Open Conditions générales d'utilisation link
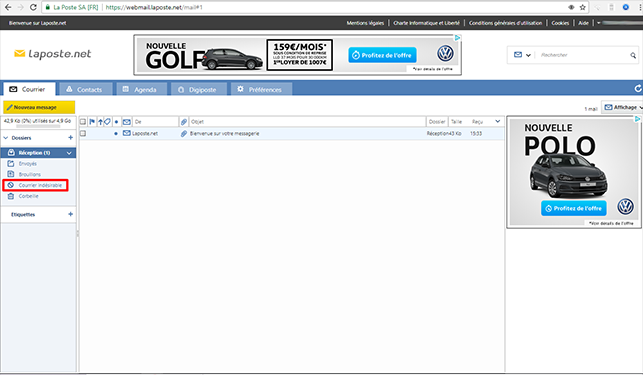The height and width of the screenshot is (375, 643). tap(505, 23)
